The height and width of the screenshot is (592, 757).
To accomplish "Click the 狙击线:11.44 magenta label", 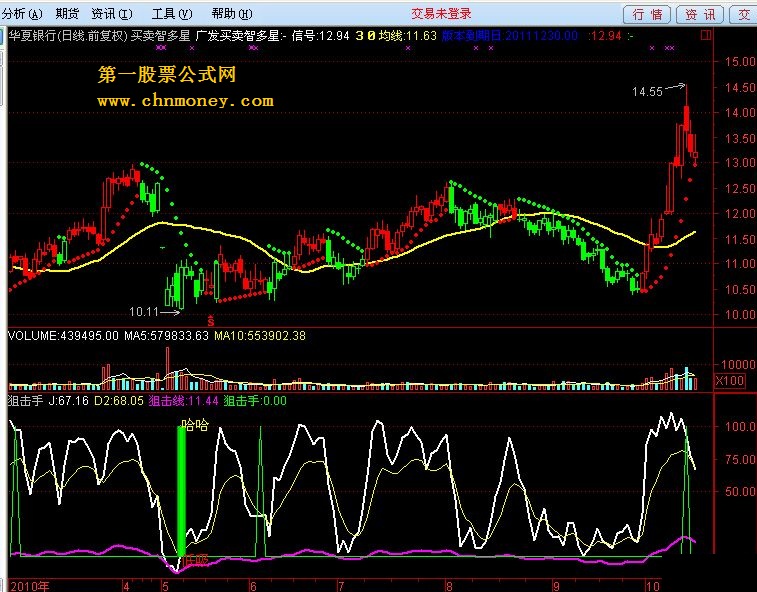I will pyautogui.click(x=183, y=401).
